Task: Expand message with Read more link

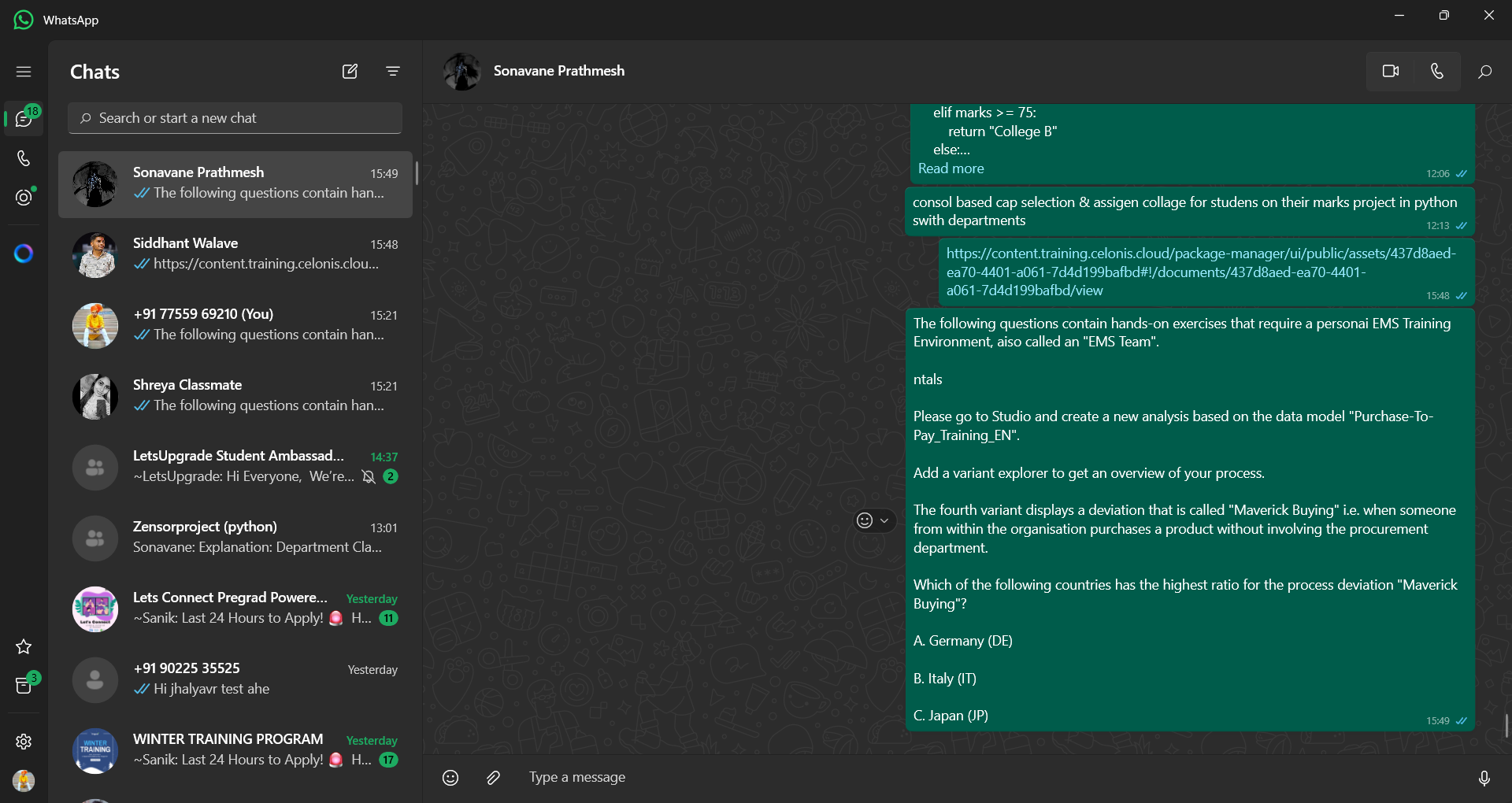Action: click(x=951, y=168)
